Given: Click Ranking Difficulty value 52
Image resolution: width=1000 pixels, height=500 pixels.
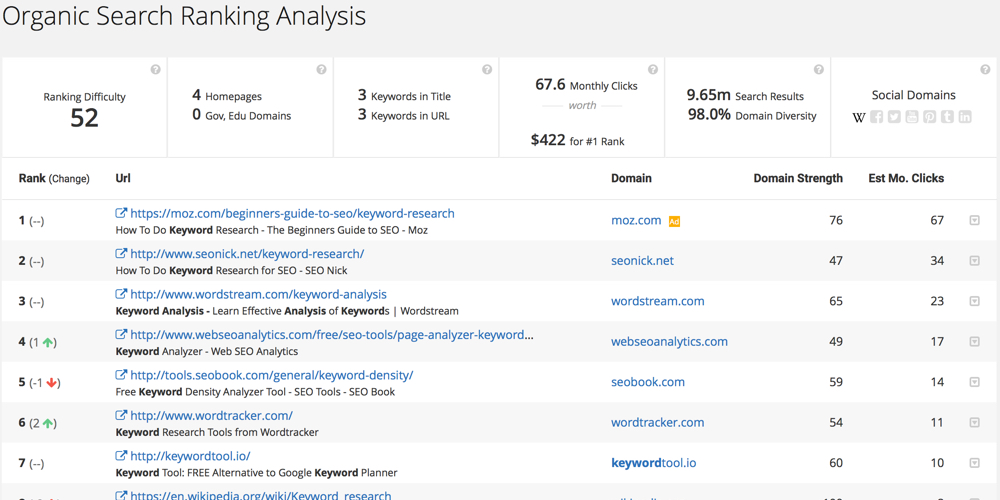Looking at the screenshot, I should click(84, 118).
